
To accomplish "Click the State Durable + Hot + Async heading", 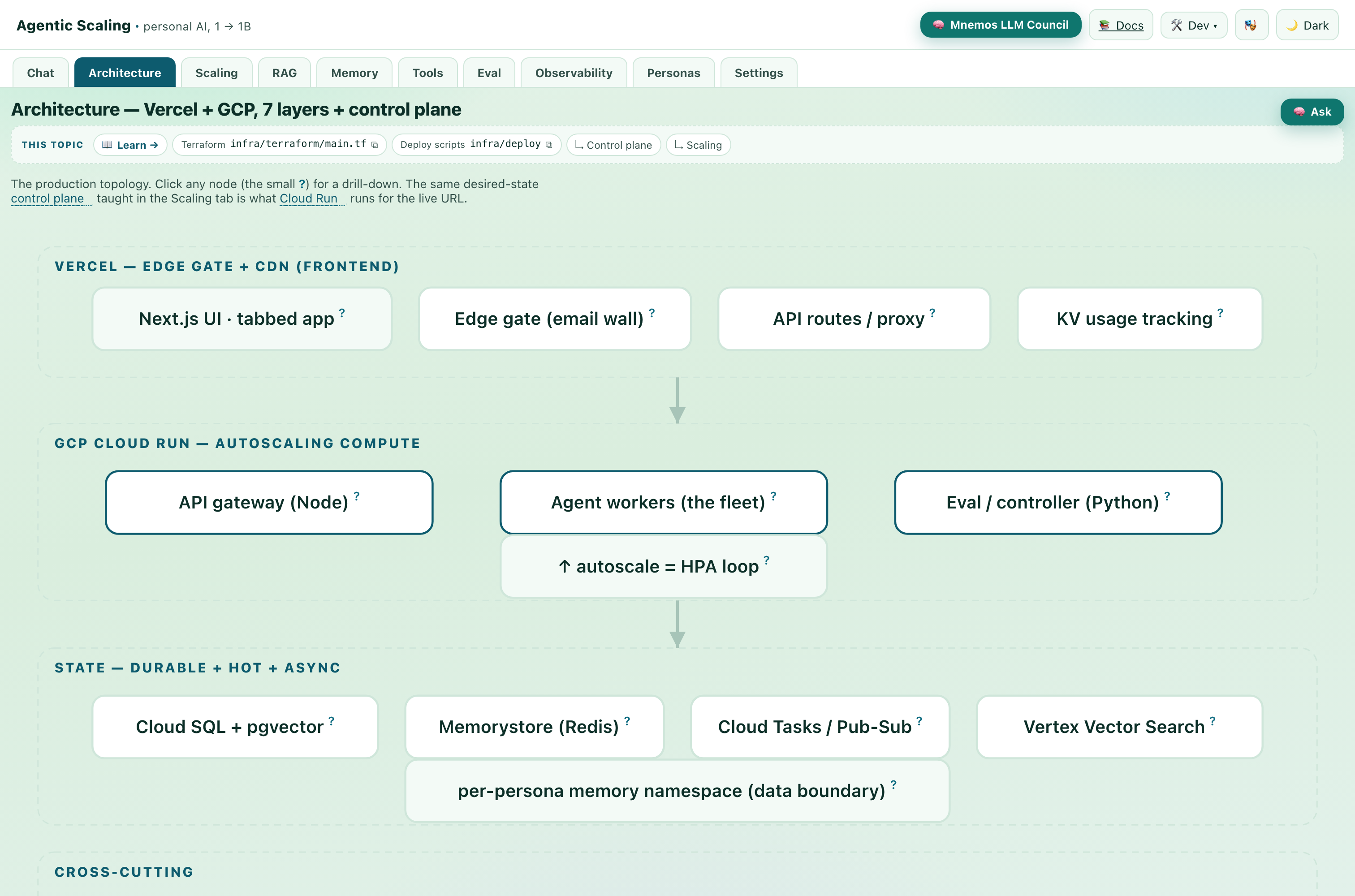I will [x=197, y=668].
